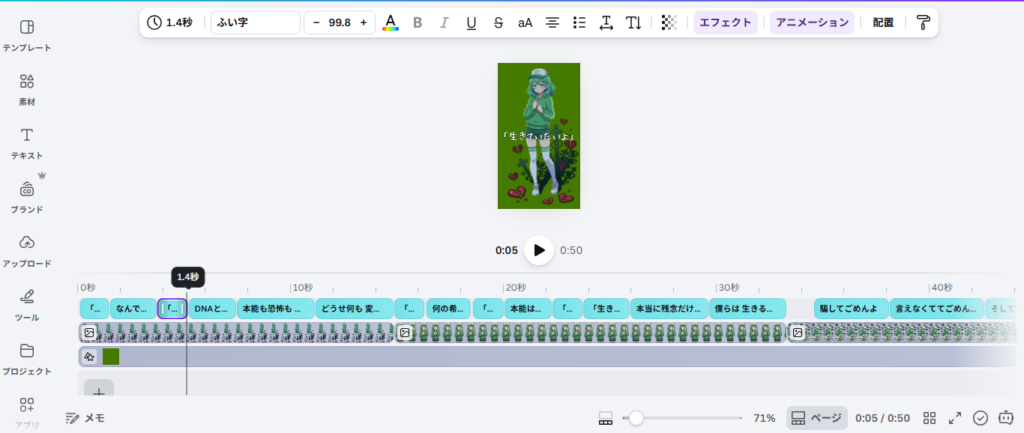Viewport: 1024px width, 433px height.
Task: Open the transparency checkerboard icon
Action: pos(670,22)
